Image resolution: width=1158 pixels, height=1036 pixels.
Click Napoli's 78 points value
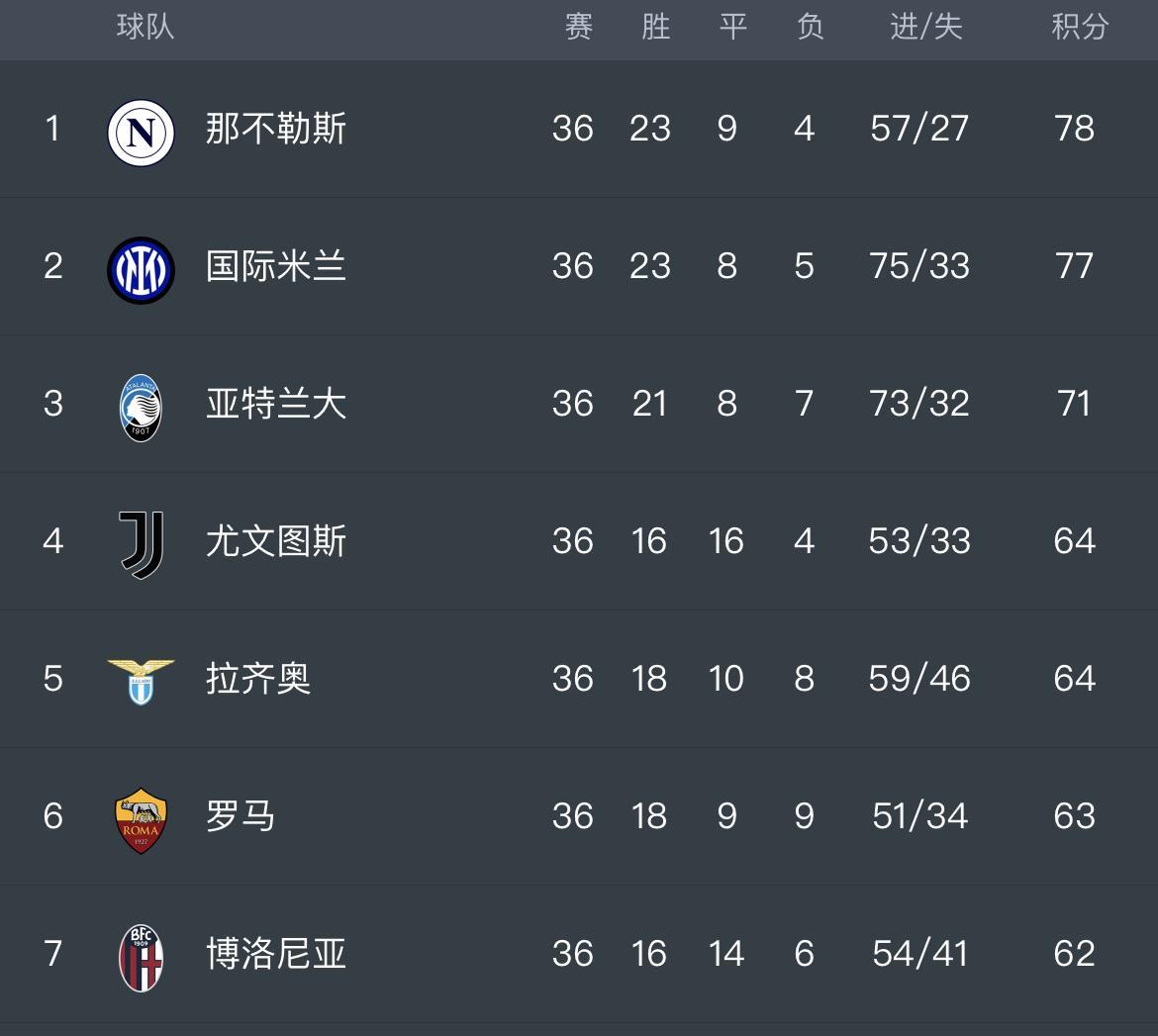tap(1075, 129)
